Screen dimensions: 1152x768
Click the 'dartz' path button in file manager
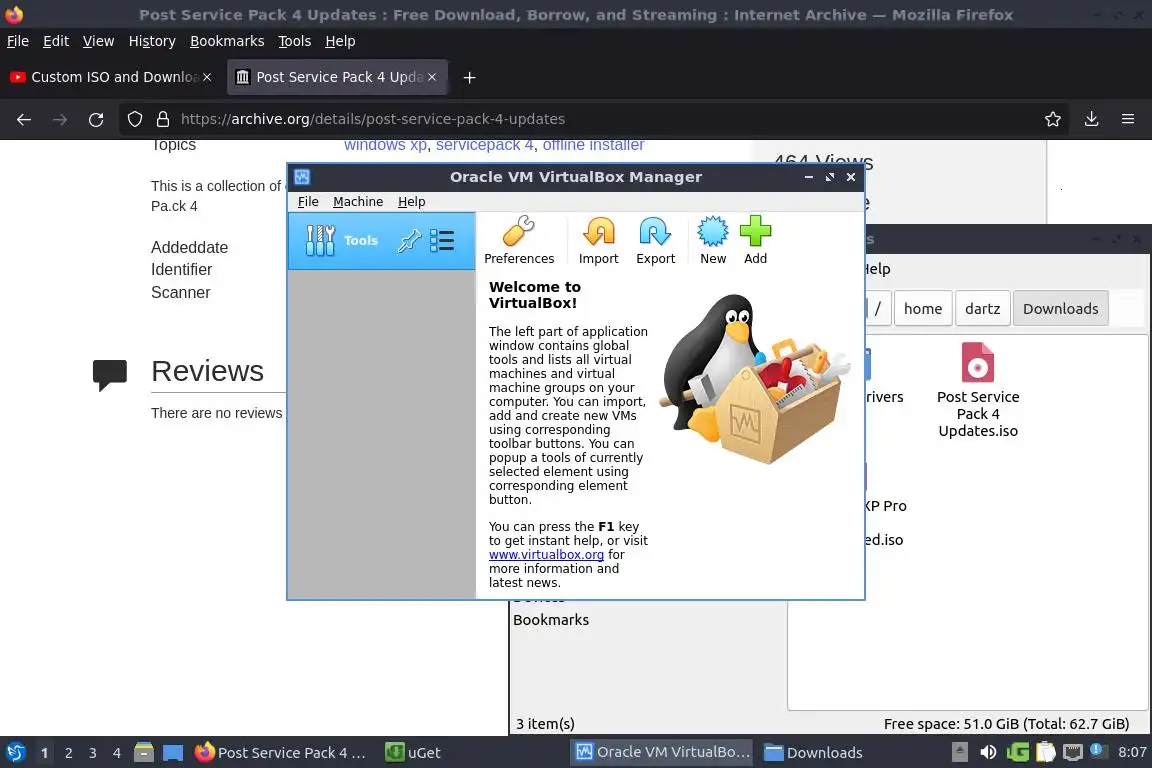[x=982, y=309]
